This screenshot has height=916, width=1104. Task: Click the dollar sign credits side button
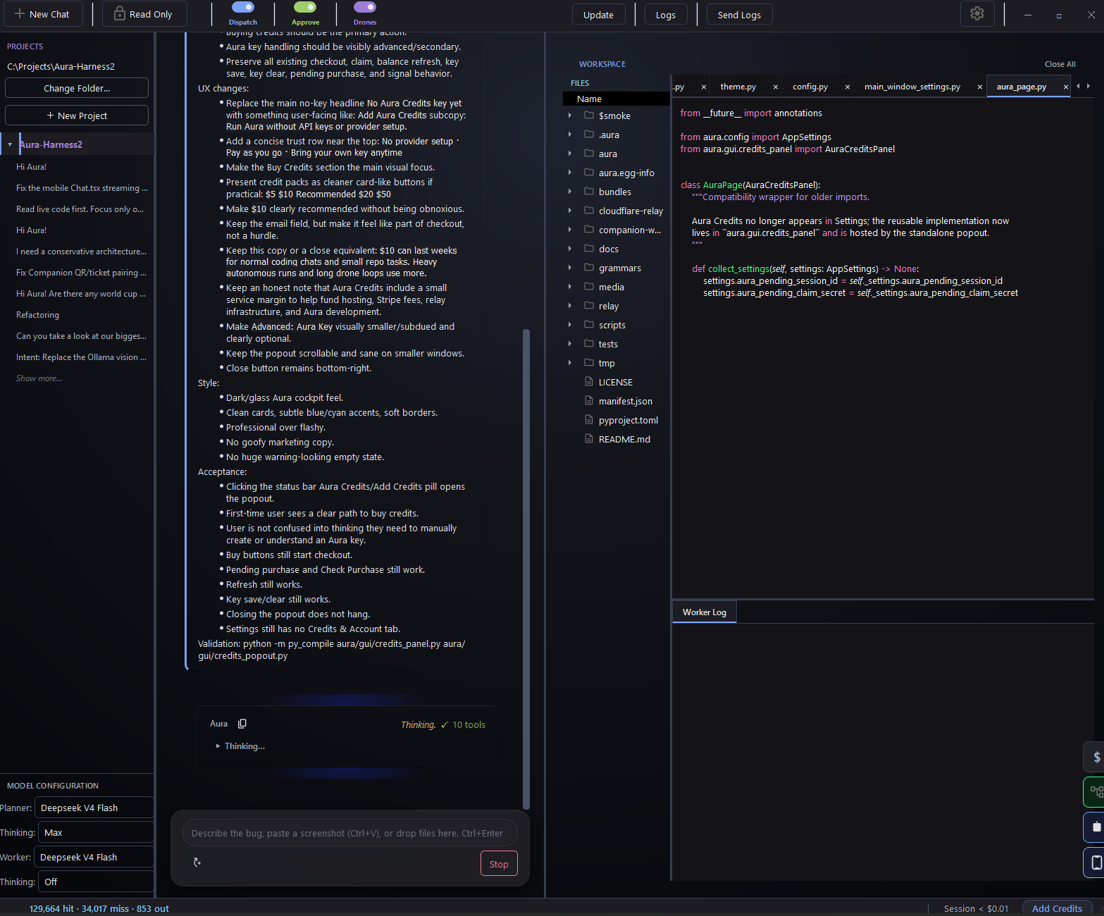(1096, 757)
